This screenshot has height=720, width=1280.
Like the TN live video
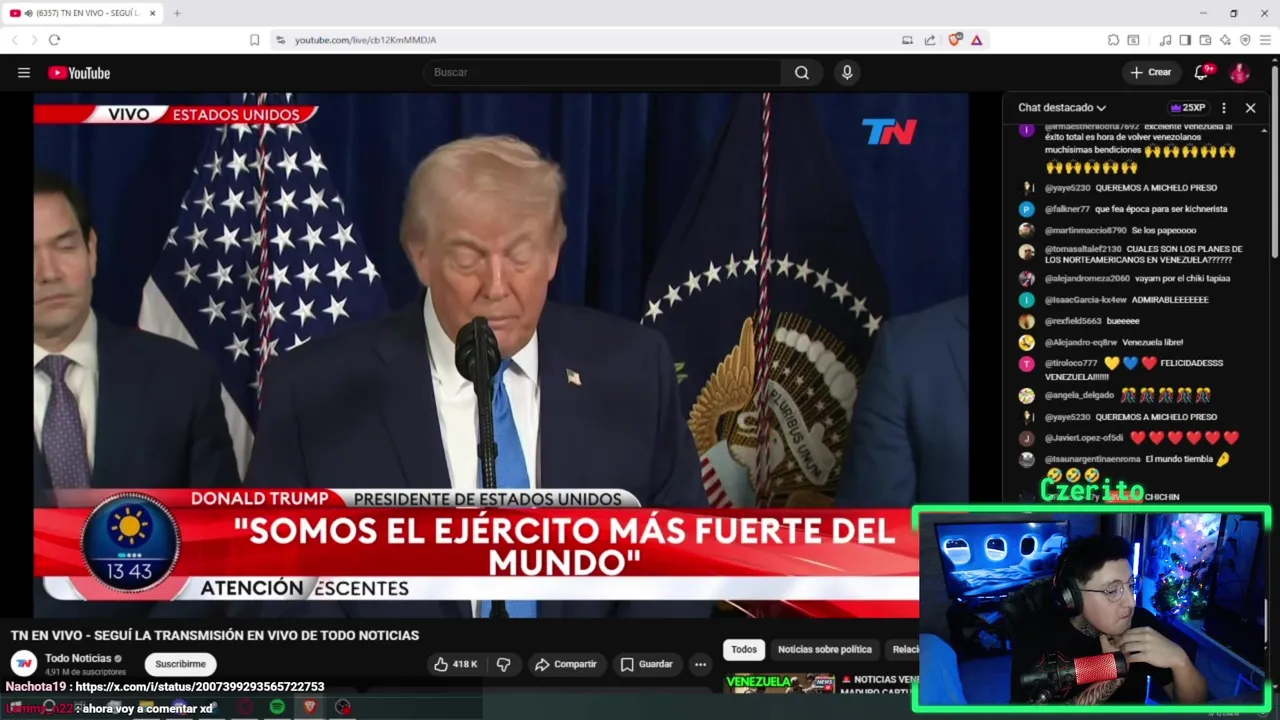click(455, 664)
